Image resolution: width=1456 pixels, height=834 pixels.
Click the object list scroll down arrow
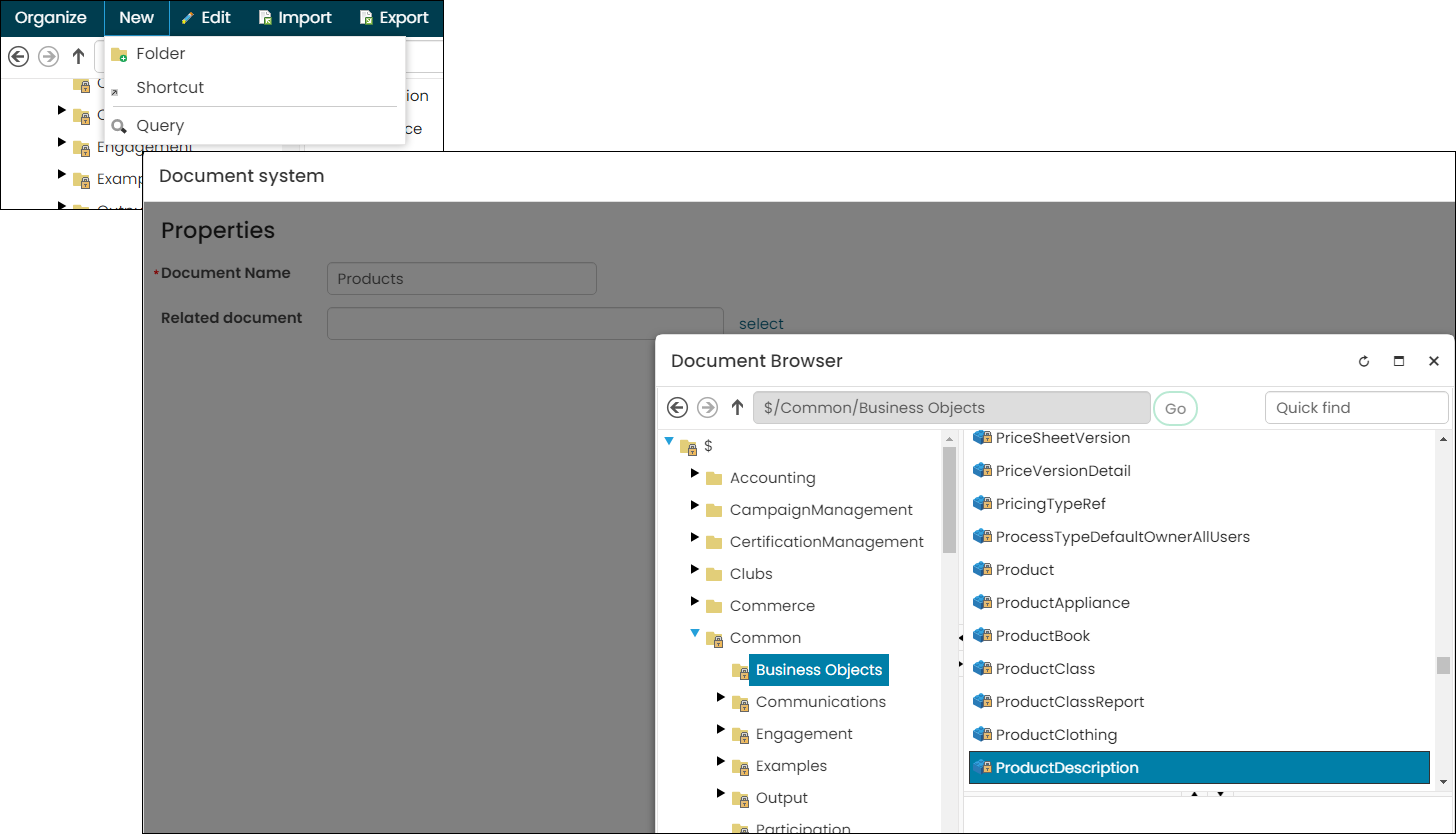pos(1443,781)
